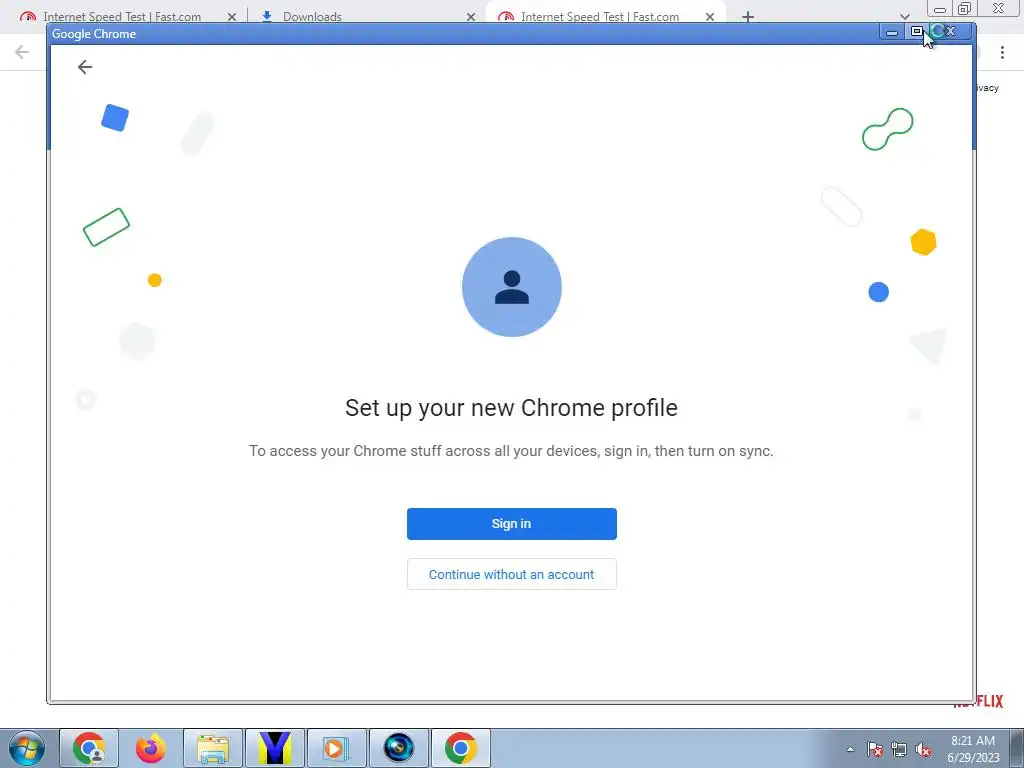
Task: Switch to first Internet Speed Test tab
Action: (121, 16)
